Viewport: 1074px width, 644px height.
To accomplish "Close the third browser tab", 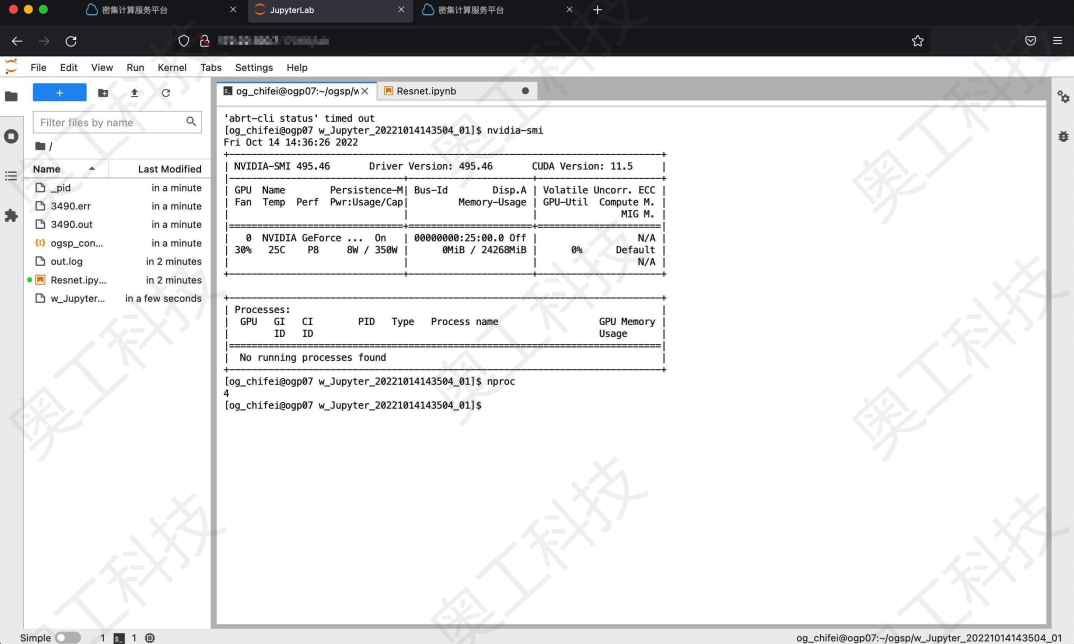I will pos(569,10).
